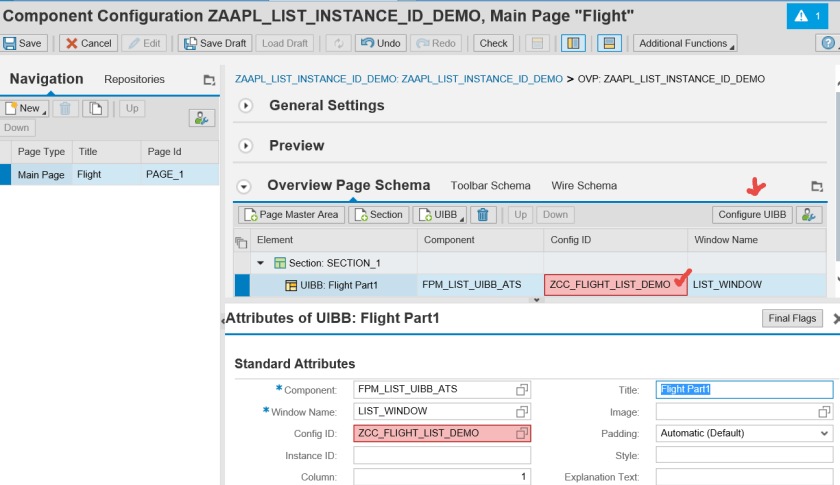Click the Save icon button in toolbar
840x485 pixels.
(23, 43)
